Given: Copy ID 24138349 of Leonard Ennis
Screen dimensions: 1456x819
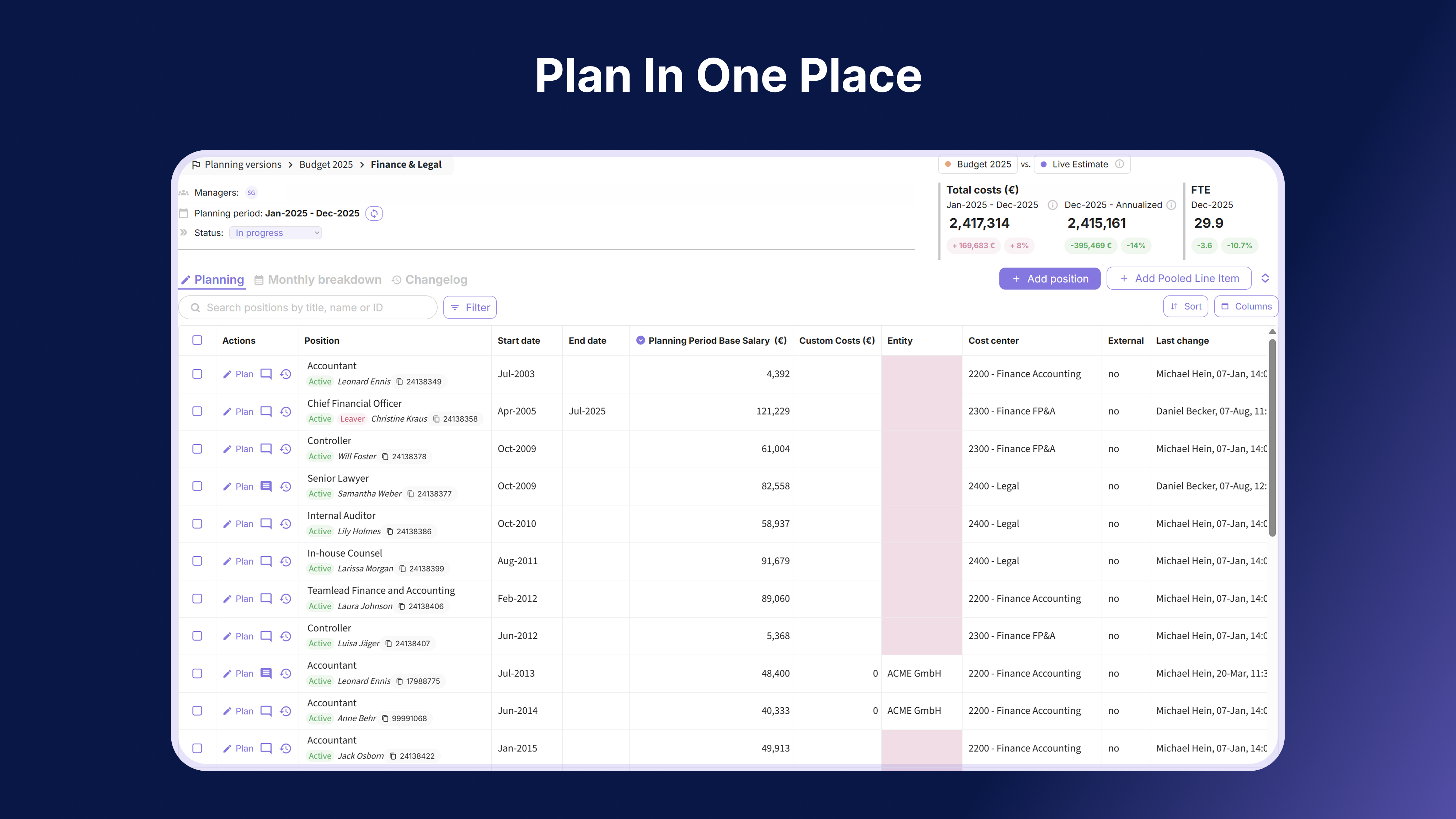Looking at the screenshot, I should click(400, 381).
